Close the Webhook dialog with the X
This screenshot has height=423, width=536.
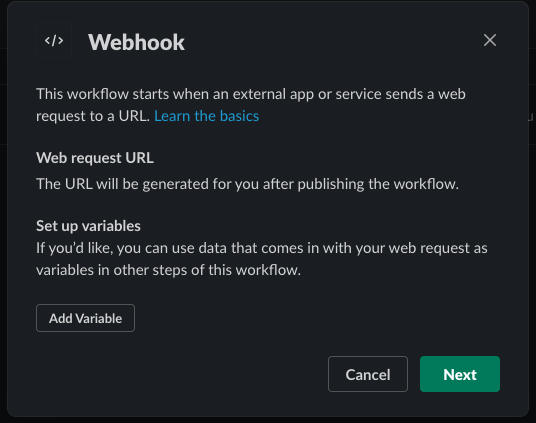pos(490,40)
